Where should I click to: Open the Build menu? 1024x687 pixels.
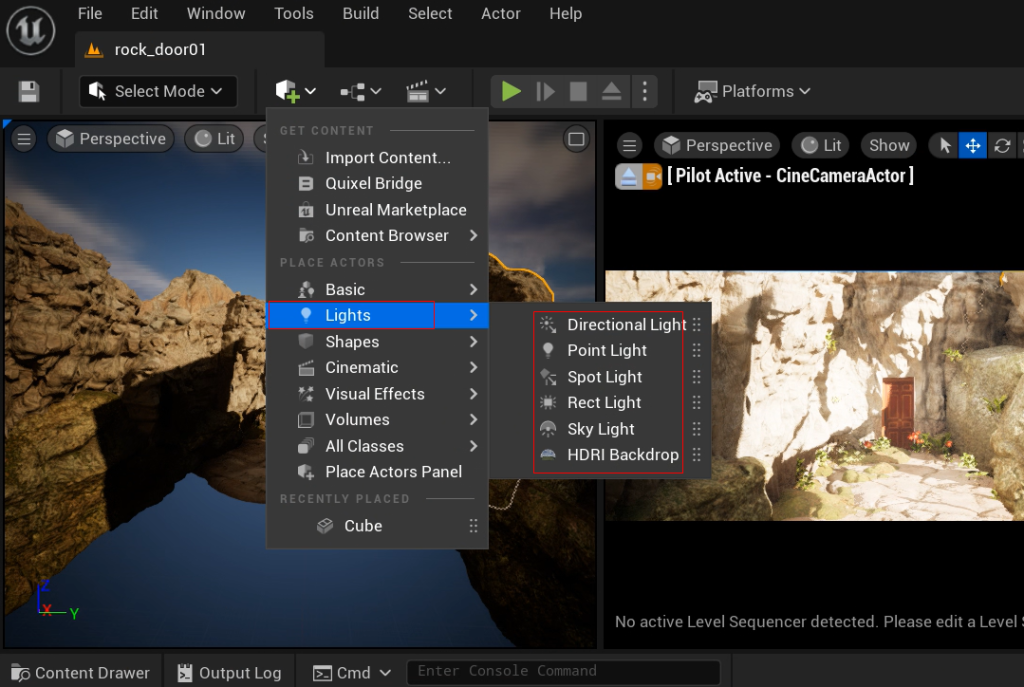point(361,14)
